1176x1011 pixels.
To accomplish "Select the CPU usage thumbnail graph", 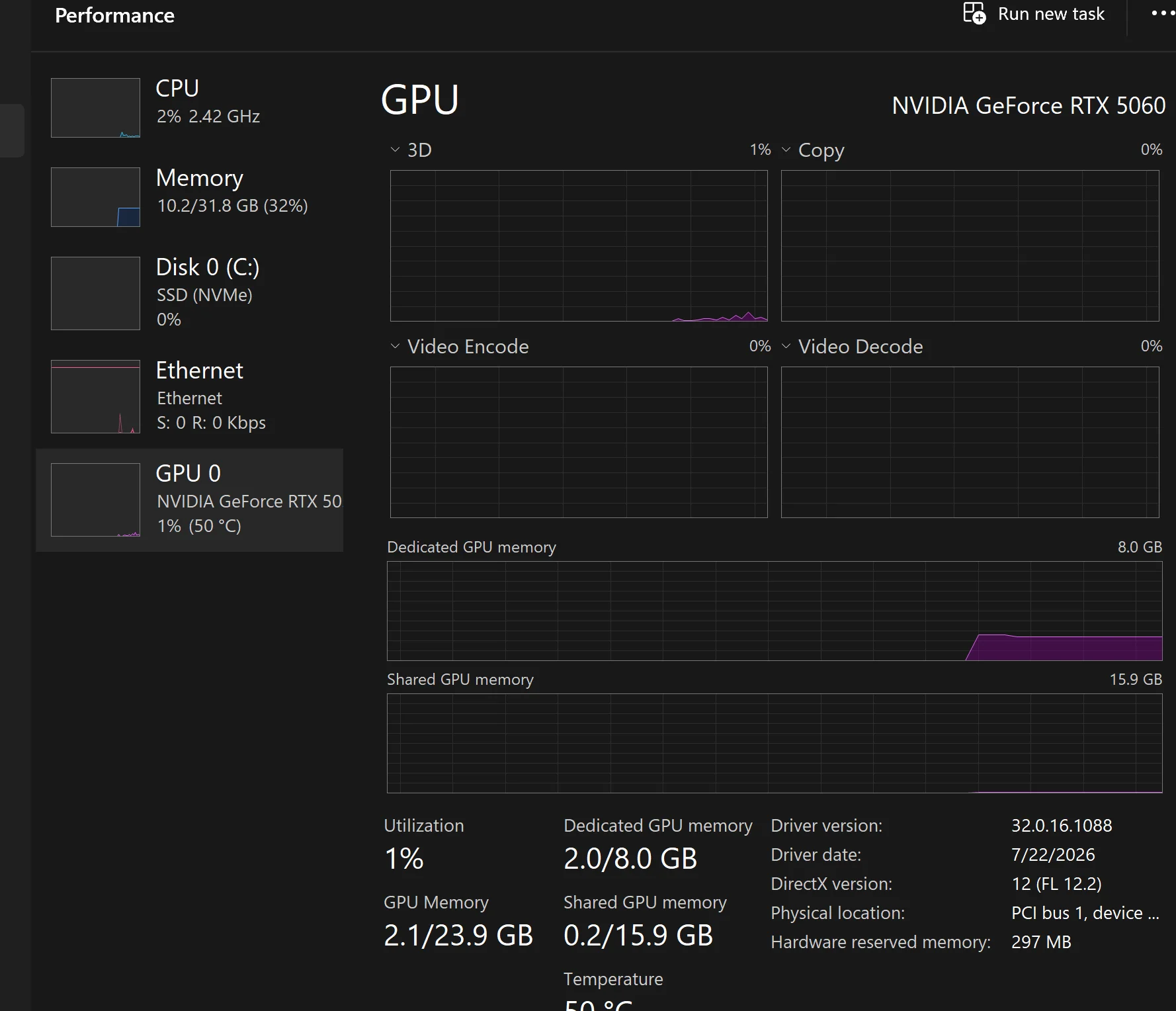I will click(95, 108).
